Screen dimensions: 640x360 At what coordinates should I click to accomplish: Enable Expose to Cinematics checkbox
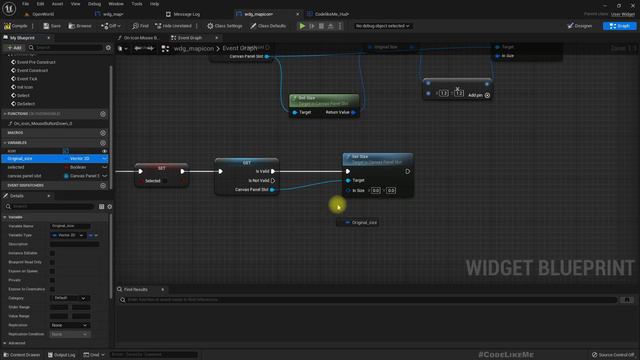click(x=52, y=289)
